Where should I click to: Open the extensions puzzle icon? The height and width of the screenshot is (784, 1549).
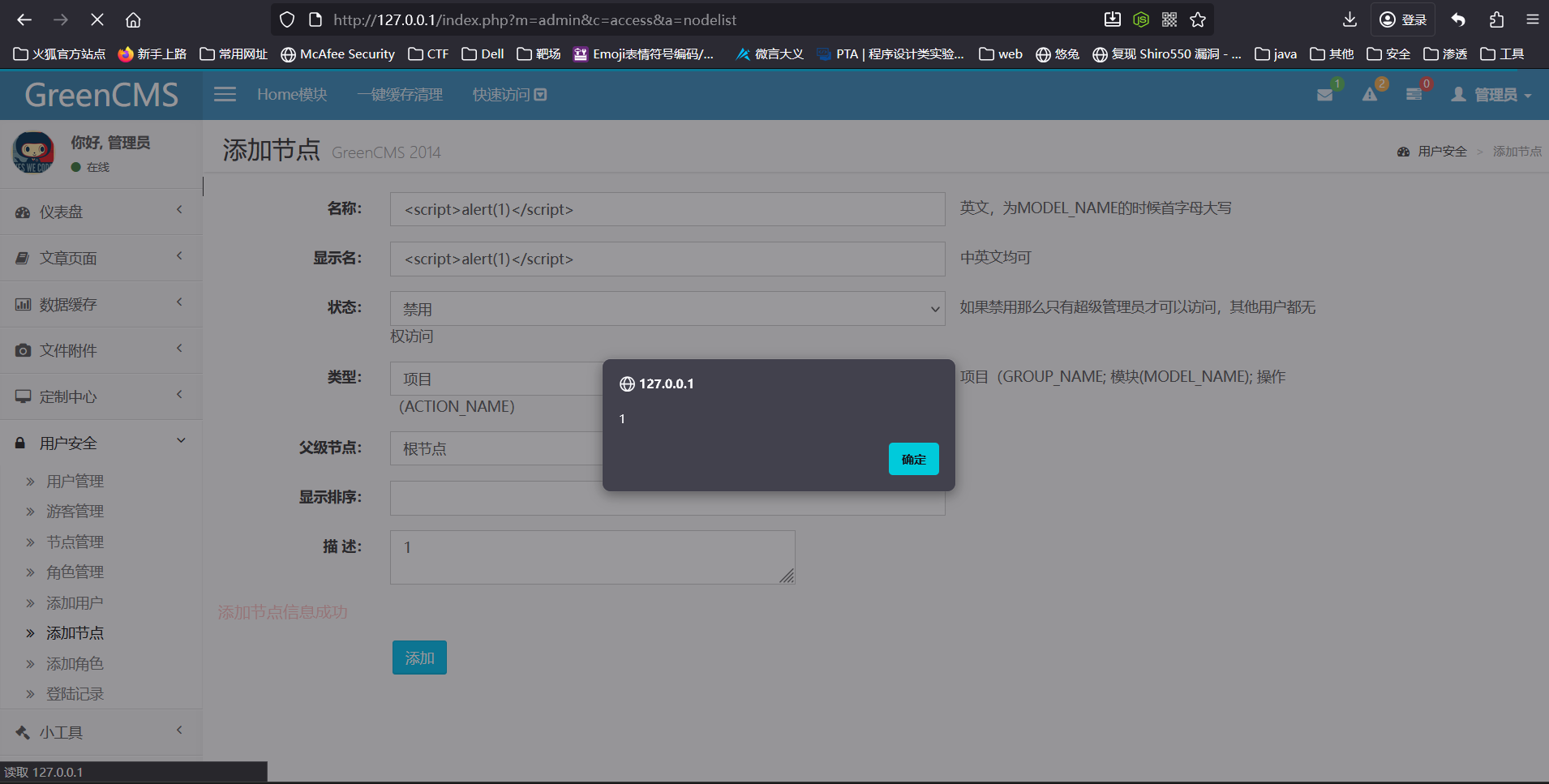1496,19
